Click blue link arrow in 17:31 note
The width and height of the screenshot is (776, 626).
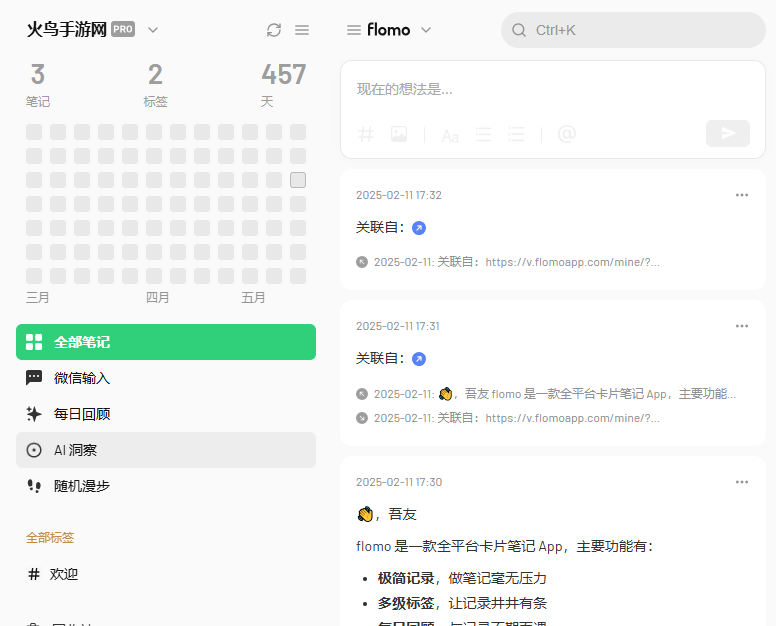click(x=419, y=359)
